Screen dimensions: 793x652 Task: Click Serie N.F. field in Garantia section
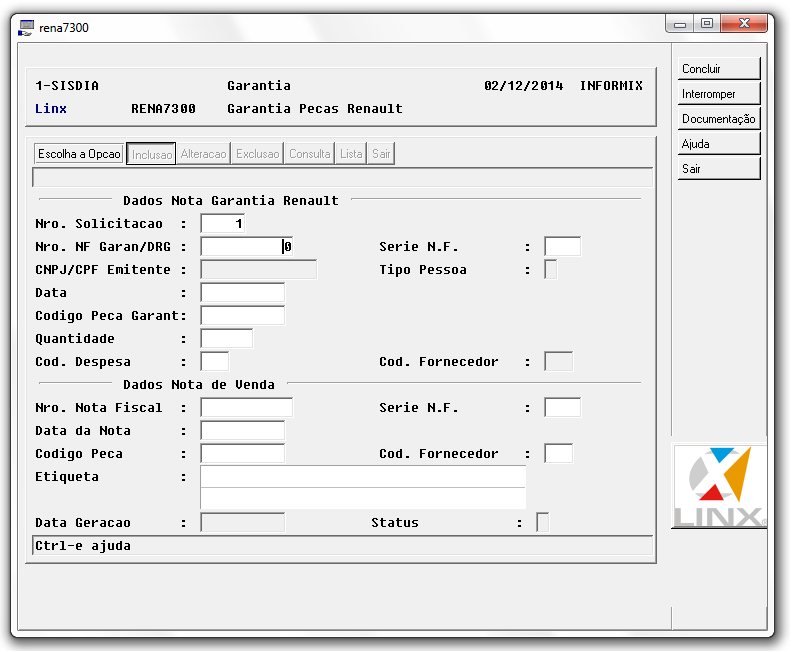tap(562, 247)
